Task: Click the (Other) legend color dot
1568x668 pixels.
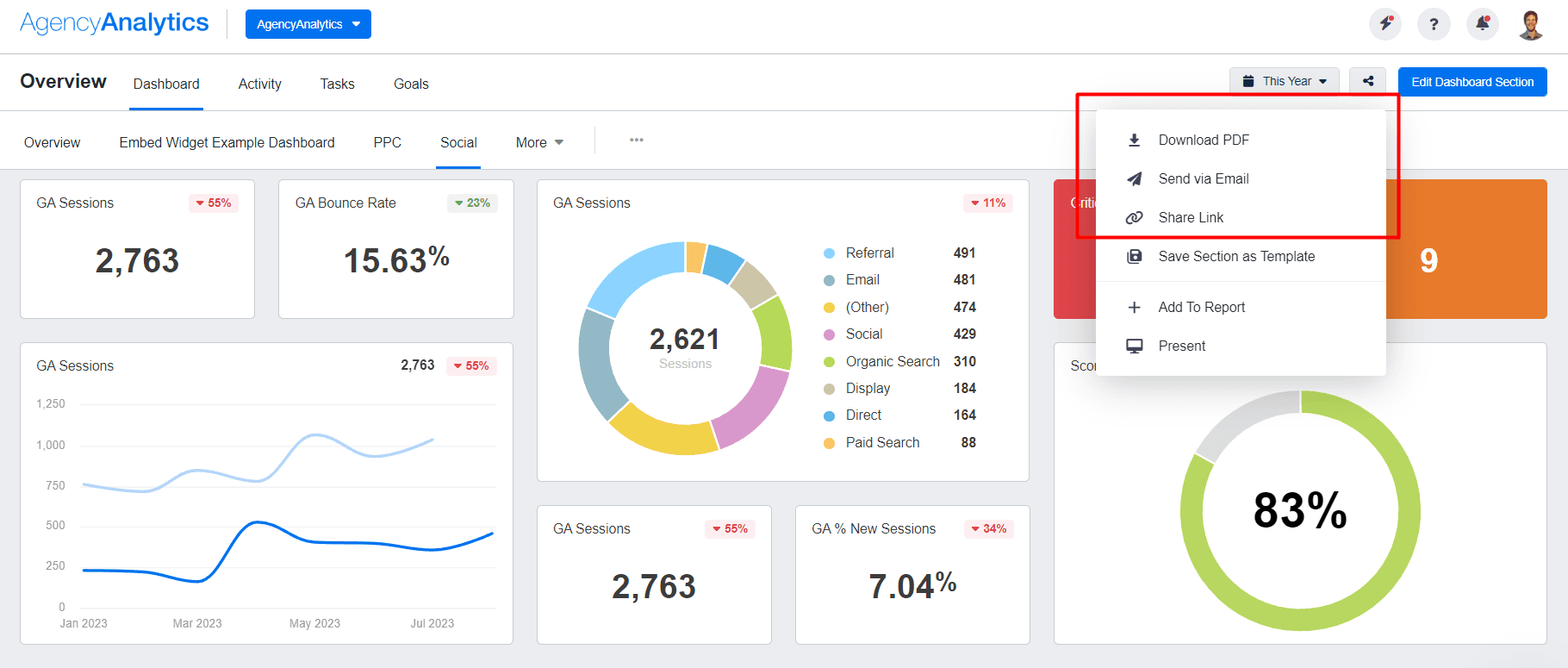Action: click(x=829, y=308)
